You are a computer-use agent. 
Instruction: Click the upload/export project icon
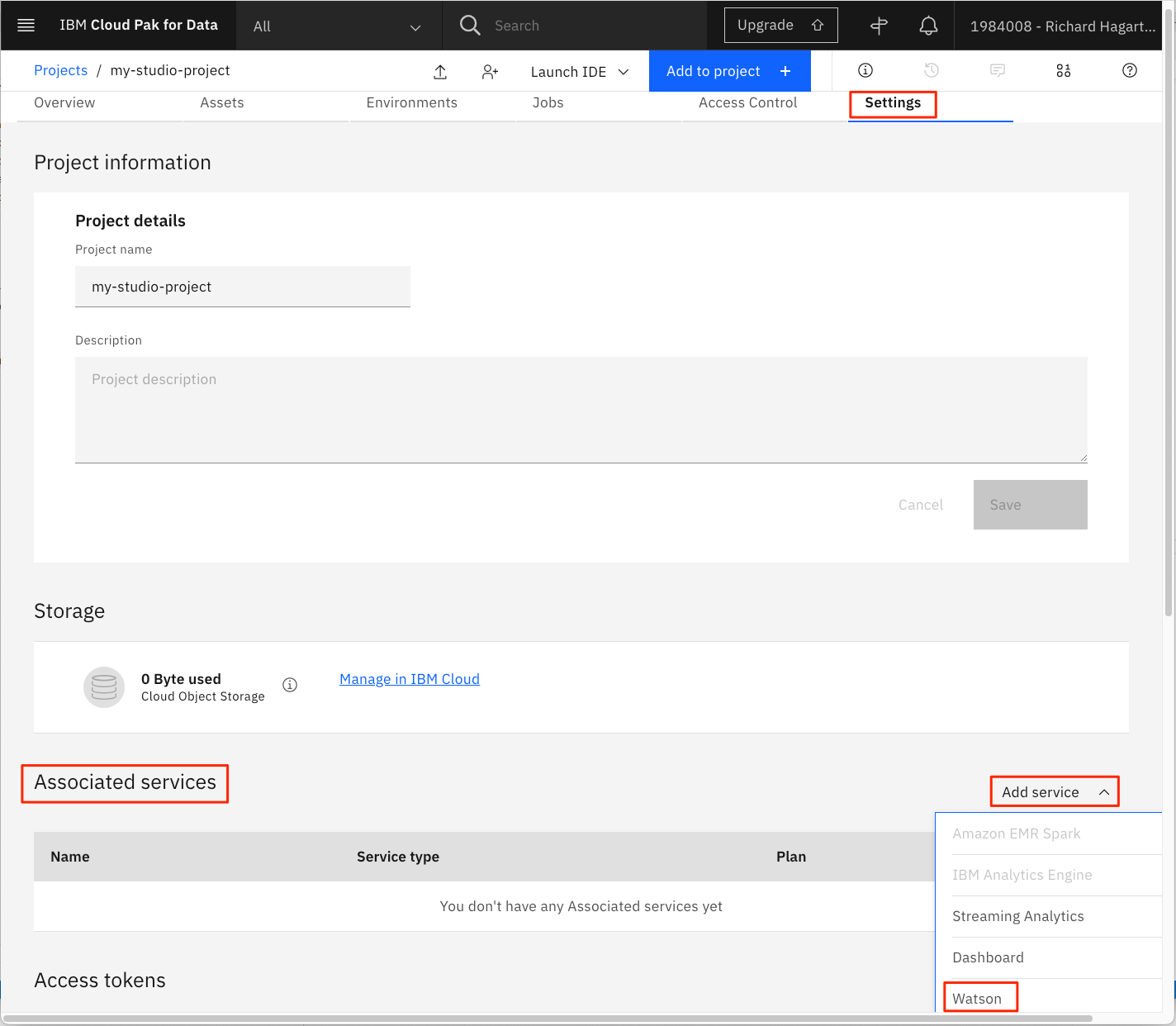pos(440,72)
